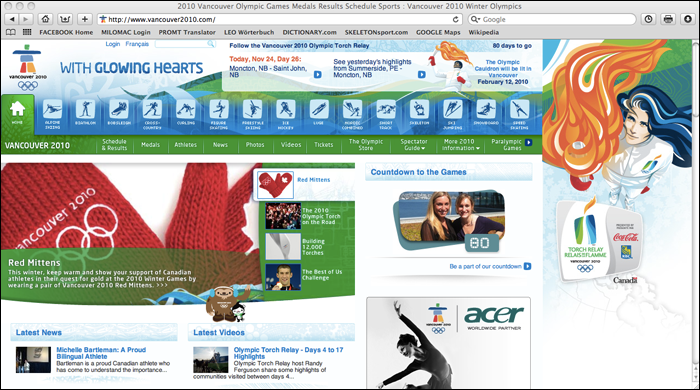700x390 pixels.
Task: Switch language with Français link
Action: (137, 44)
